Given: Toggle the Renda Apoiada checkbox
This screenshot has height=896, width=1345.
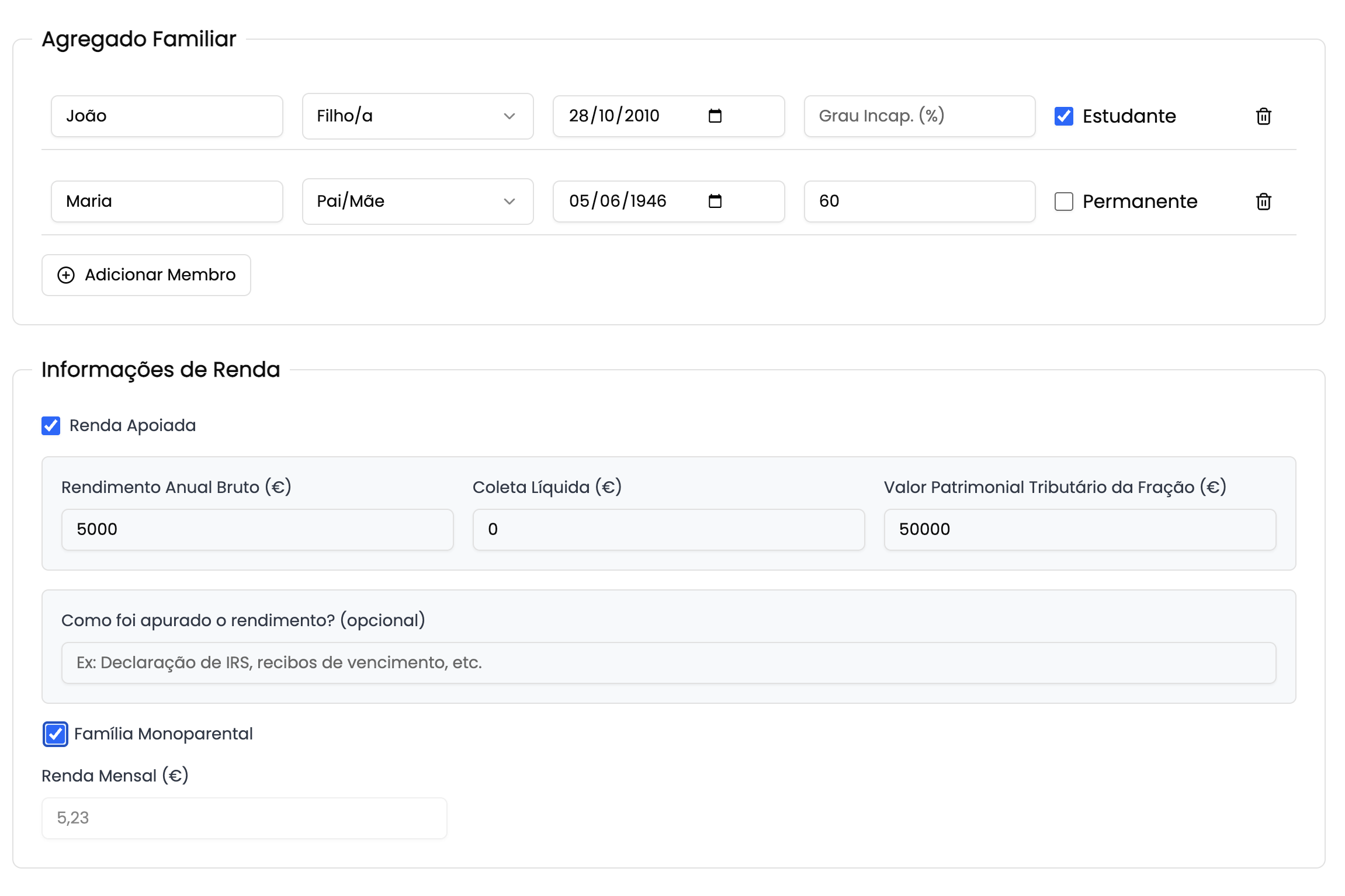Looking at the screenshot, I should [x=51, y=426].
